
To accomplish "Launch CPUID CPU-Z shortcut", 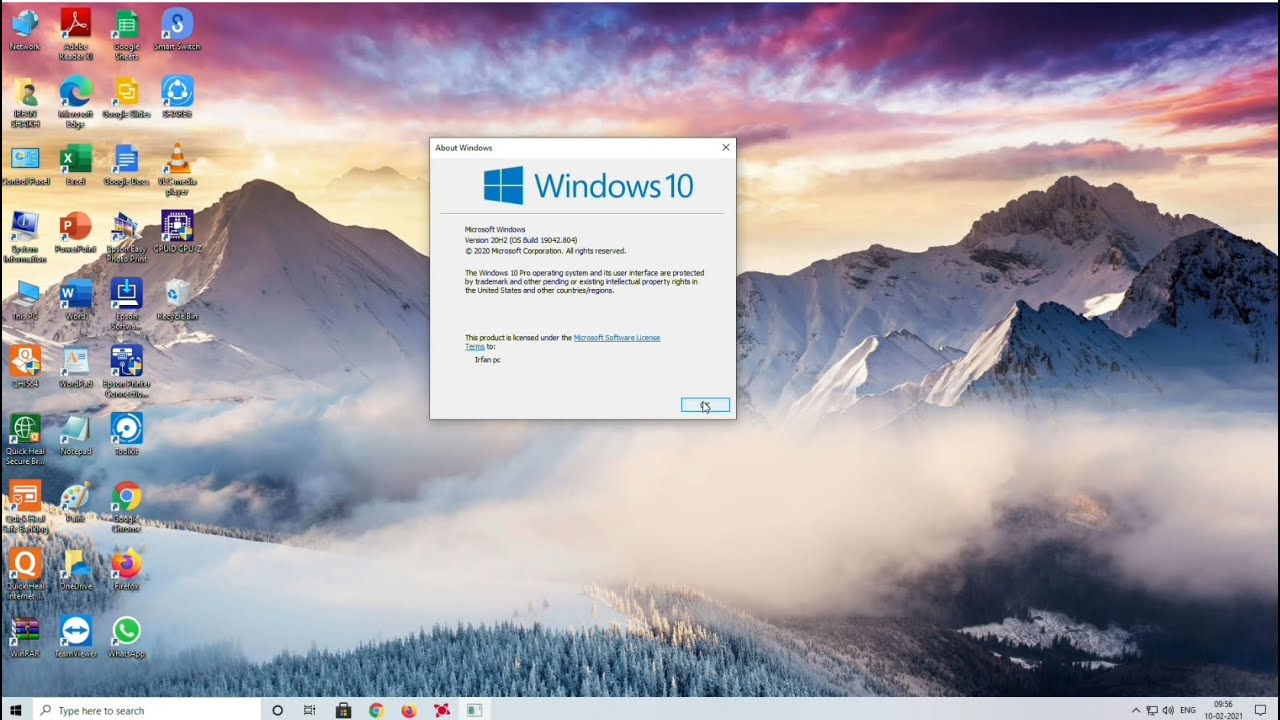I will coord(177,232).
